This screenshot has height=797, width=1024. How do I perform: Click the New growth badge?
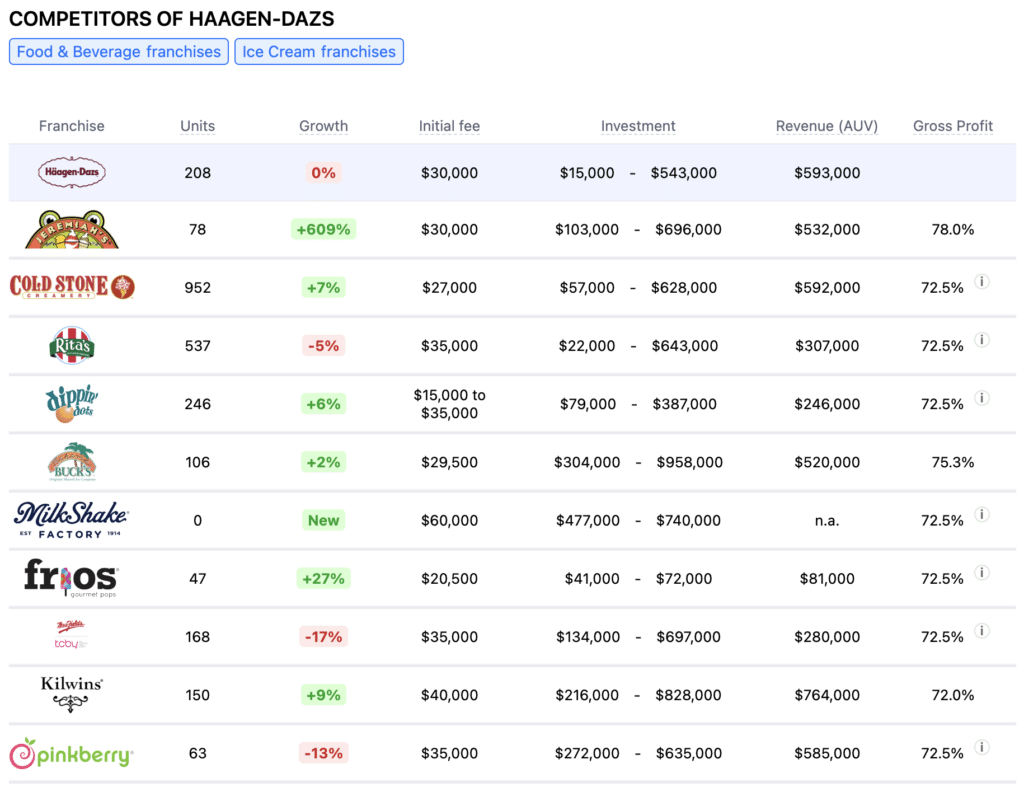click(x=323, y=520)
